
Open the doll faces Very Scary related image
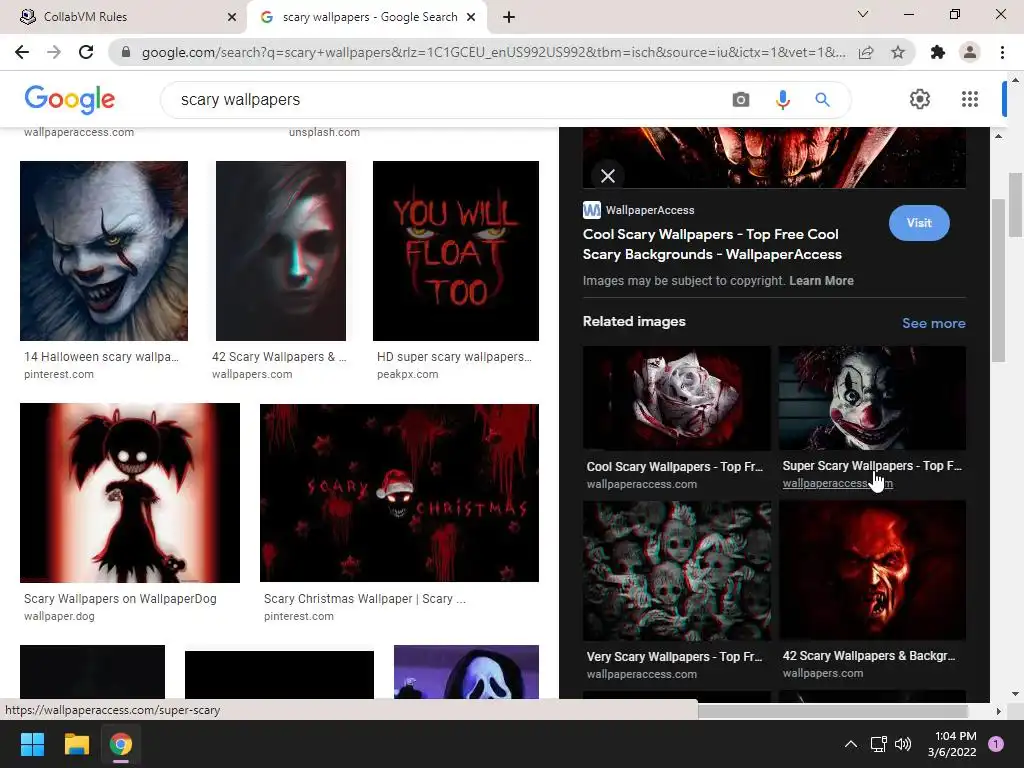pos(677,571)
